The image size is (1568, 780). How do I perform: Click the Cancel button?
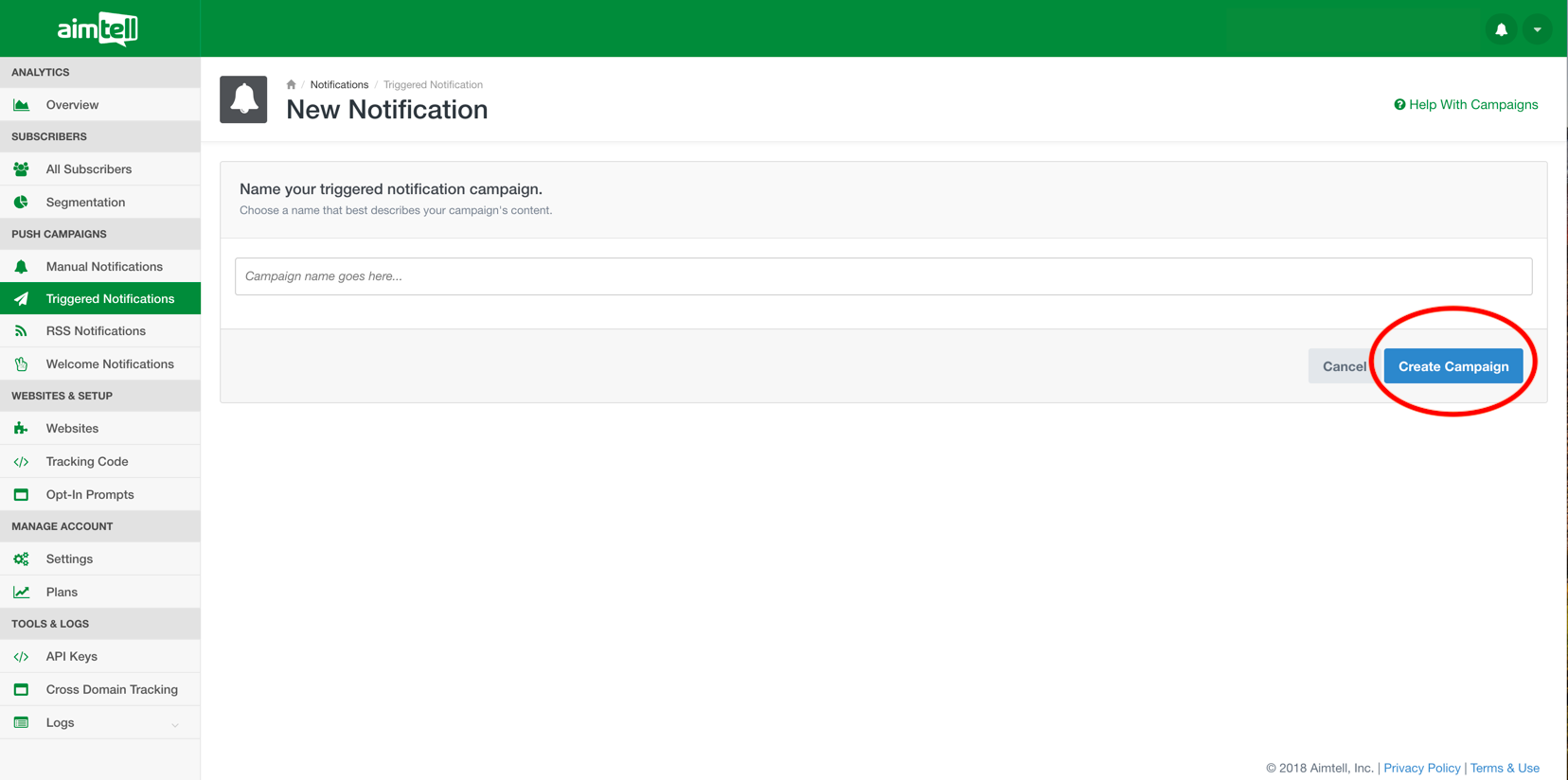(1343, 366)
